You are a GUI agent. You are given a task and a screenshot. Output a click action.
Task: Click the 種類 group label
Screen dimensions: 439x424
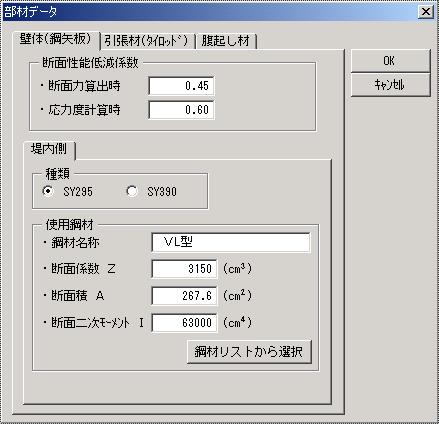[57, 174]
